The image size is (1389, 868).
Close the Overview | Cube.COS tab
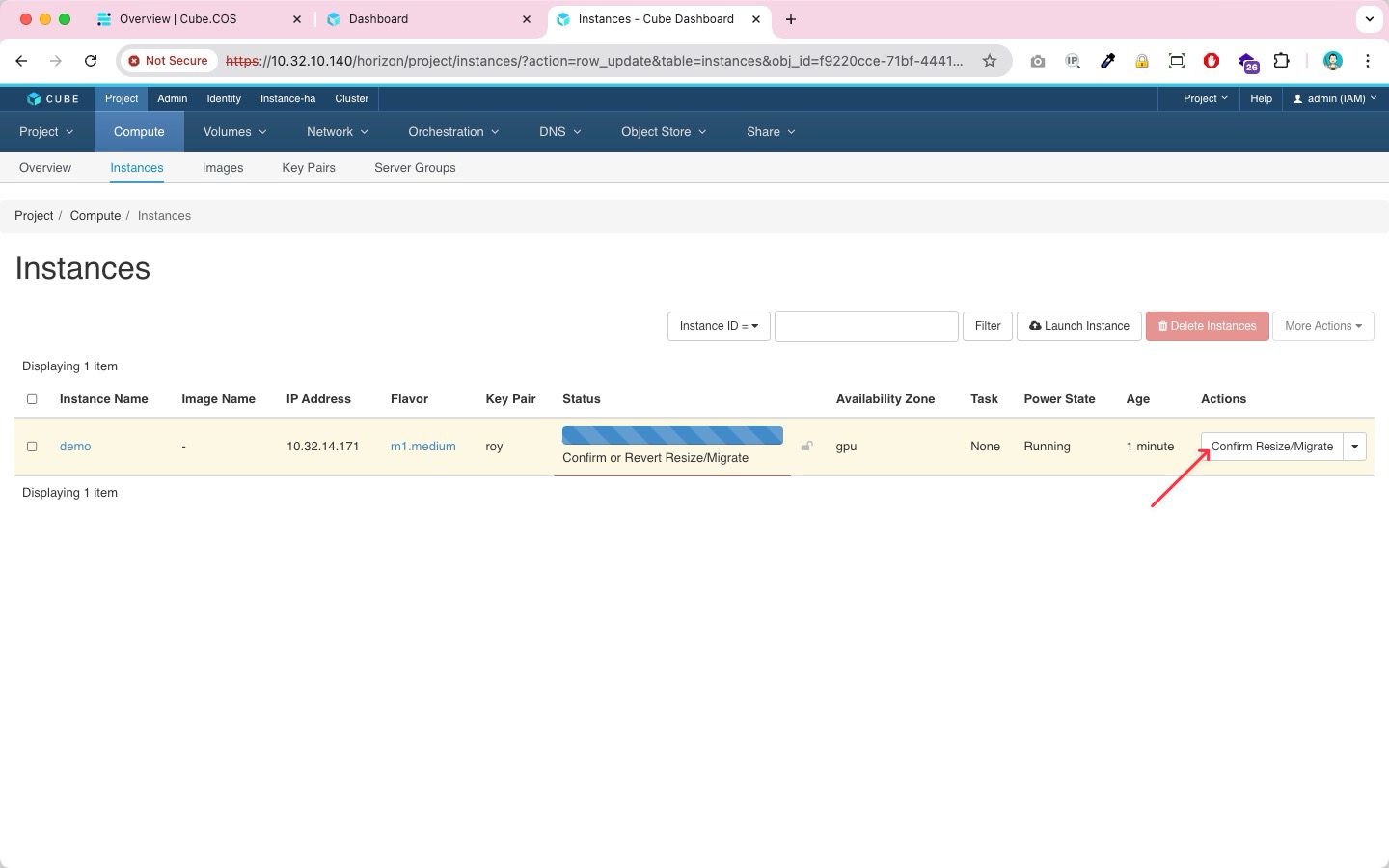click(297, 19)
